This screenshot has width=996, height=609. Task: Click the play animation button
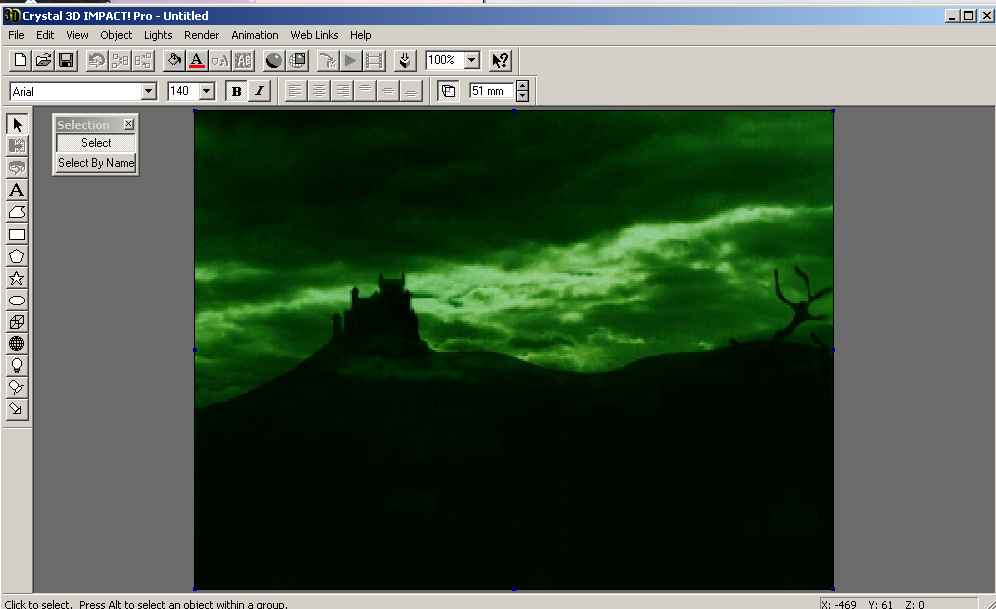pyautogui.click(x=350, y=60)
